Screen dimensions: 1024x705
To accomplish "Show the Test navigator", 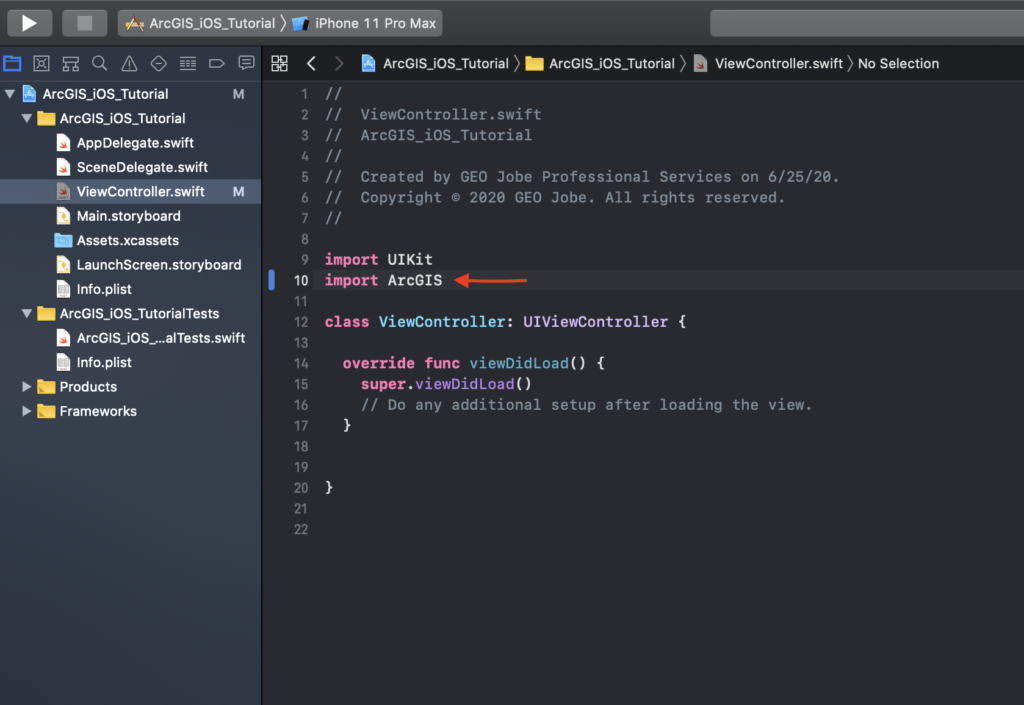I will 158,64.
